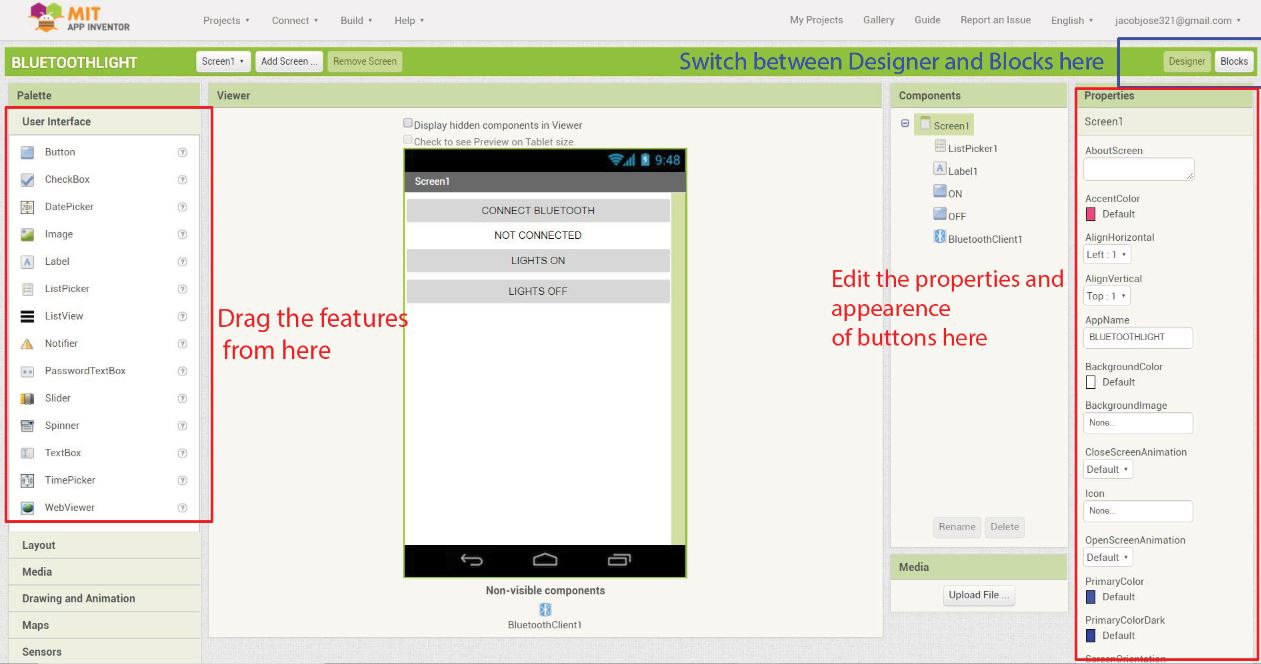Click the PrimaryColorDark swatch
Viewport: 1261px width, 664px height.
tap(1091, 635)
